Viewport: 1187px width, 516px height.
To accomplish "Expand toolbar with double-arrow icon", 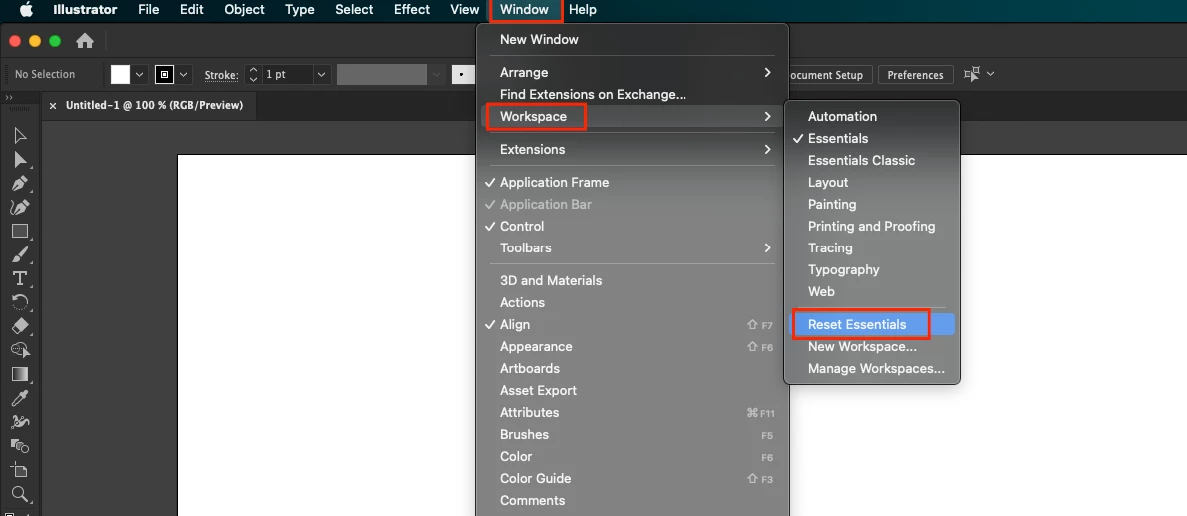I will click(9, 98).
